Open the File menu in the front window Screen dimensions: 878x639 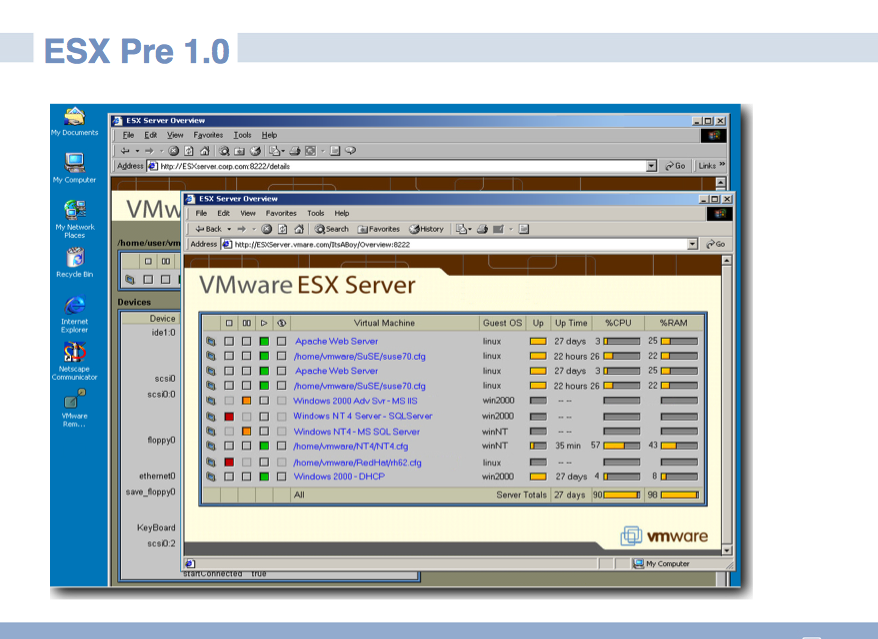pos(201,213)
